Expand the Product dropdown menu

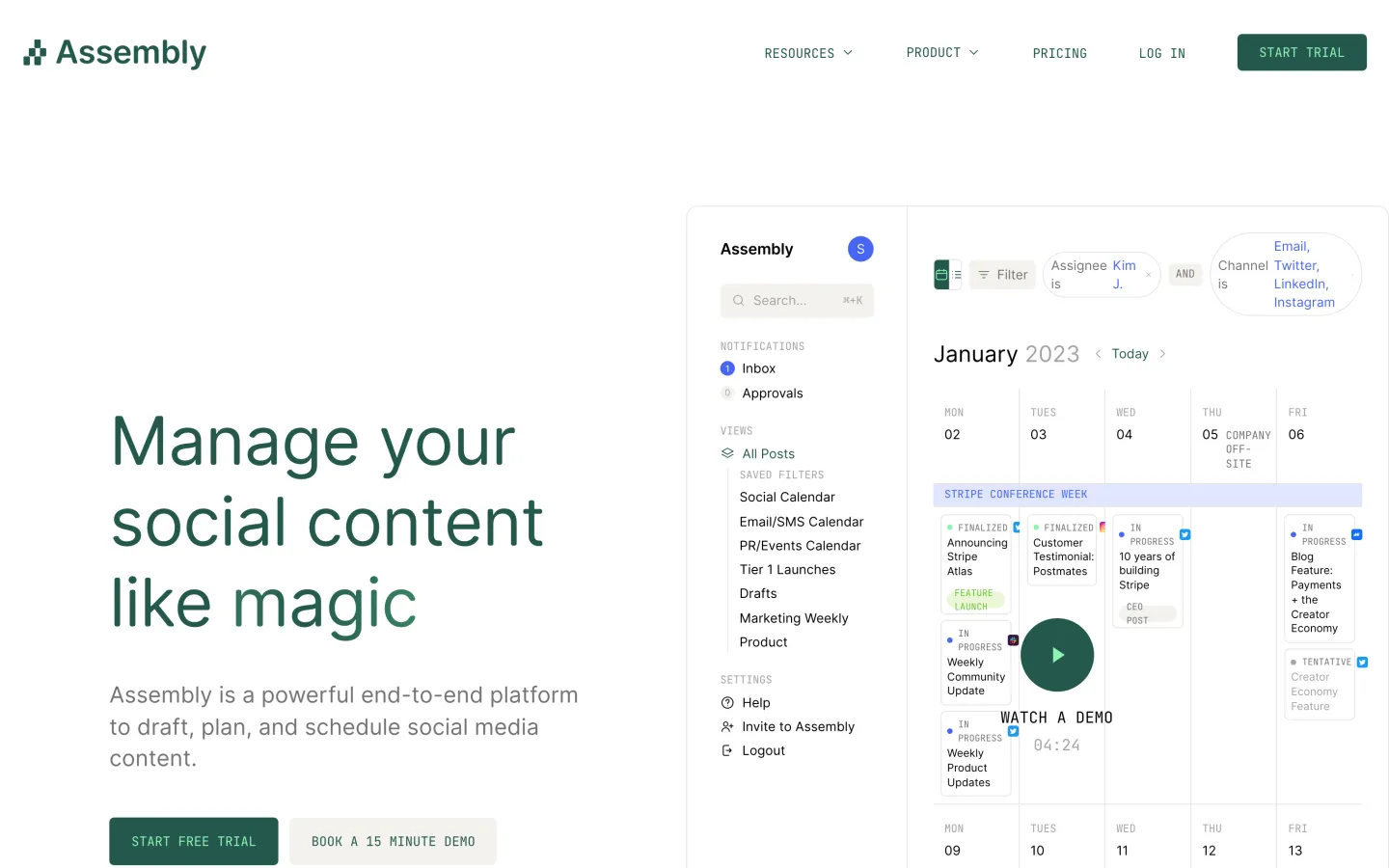click(942, 53)
